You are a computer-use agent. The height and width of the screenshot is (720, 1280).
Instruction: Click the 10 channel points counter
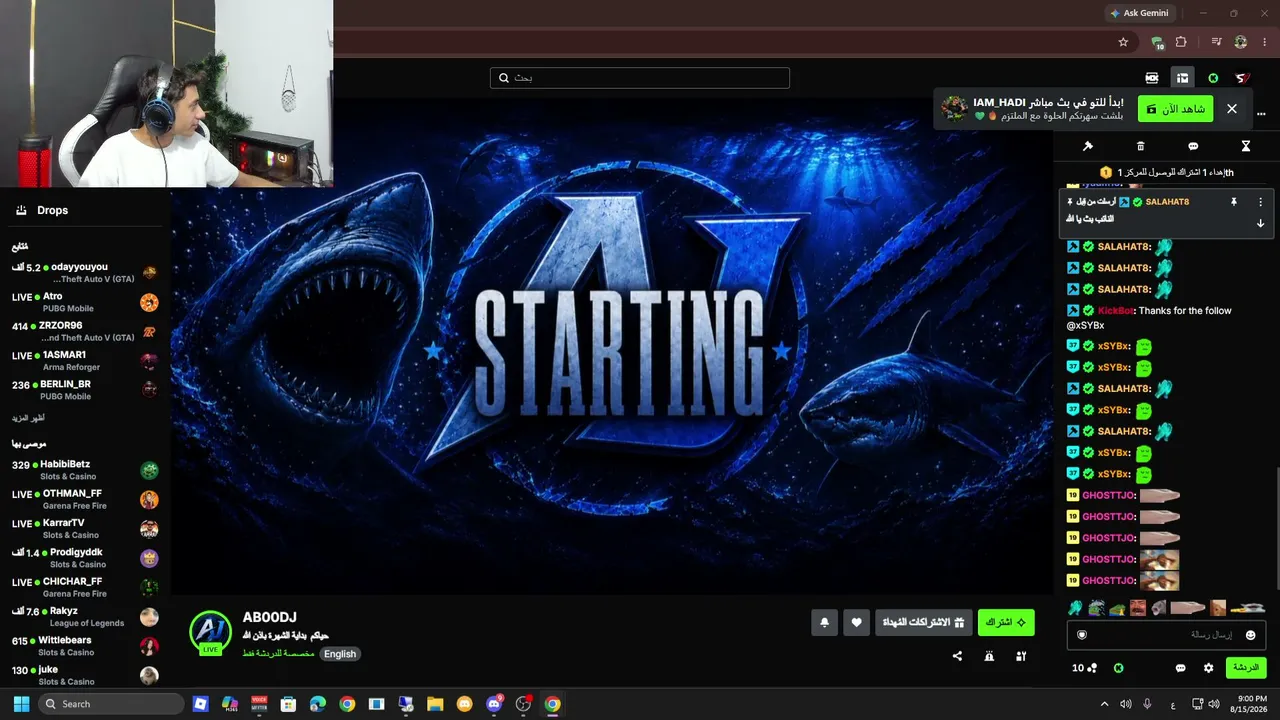[x=1085, y=668]
